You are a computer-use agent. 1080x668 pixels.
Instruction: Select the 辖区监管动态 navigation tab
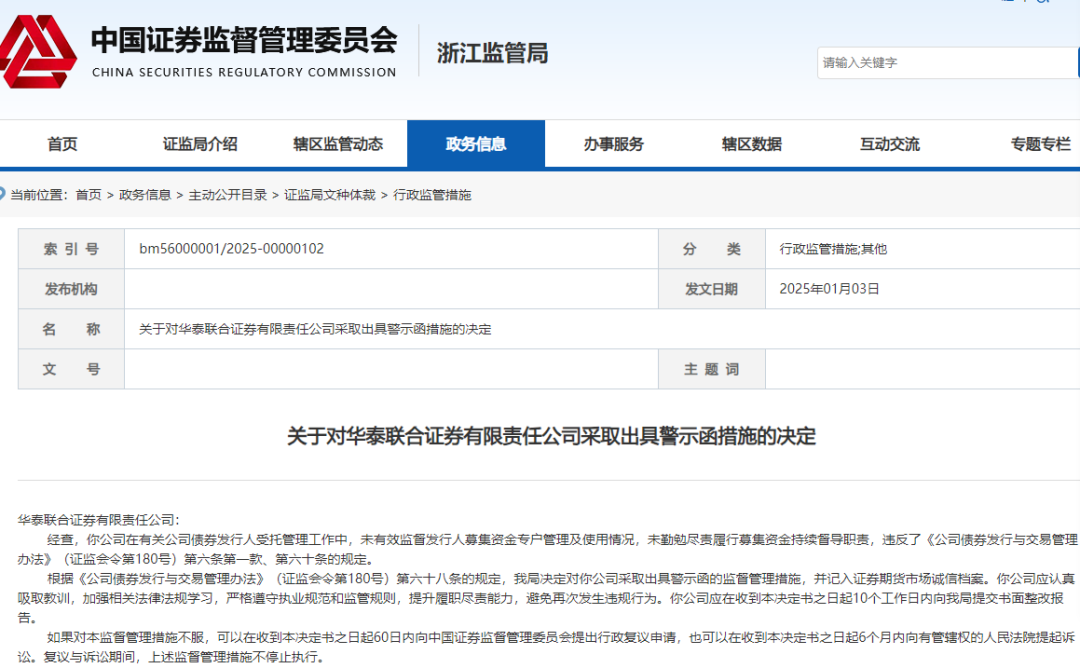click(338, 144)
